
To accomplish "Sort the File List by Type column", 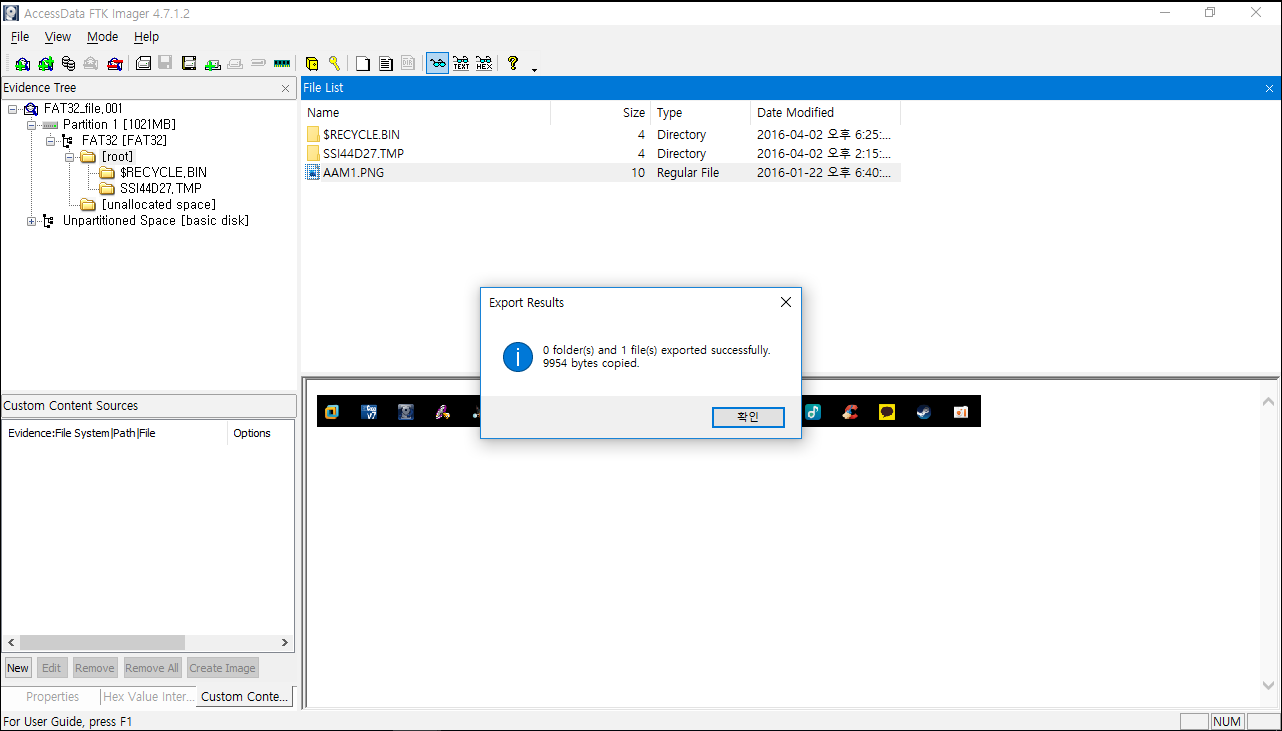I will (x=701, y=112).
